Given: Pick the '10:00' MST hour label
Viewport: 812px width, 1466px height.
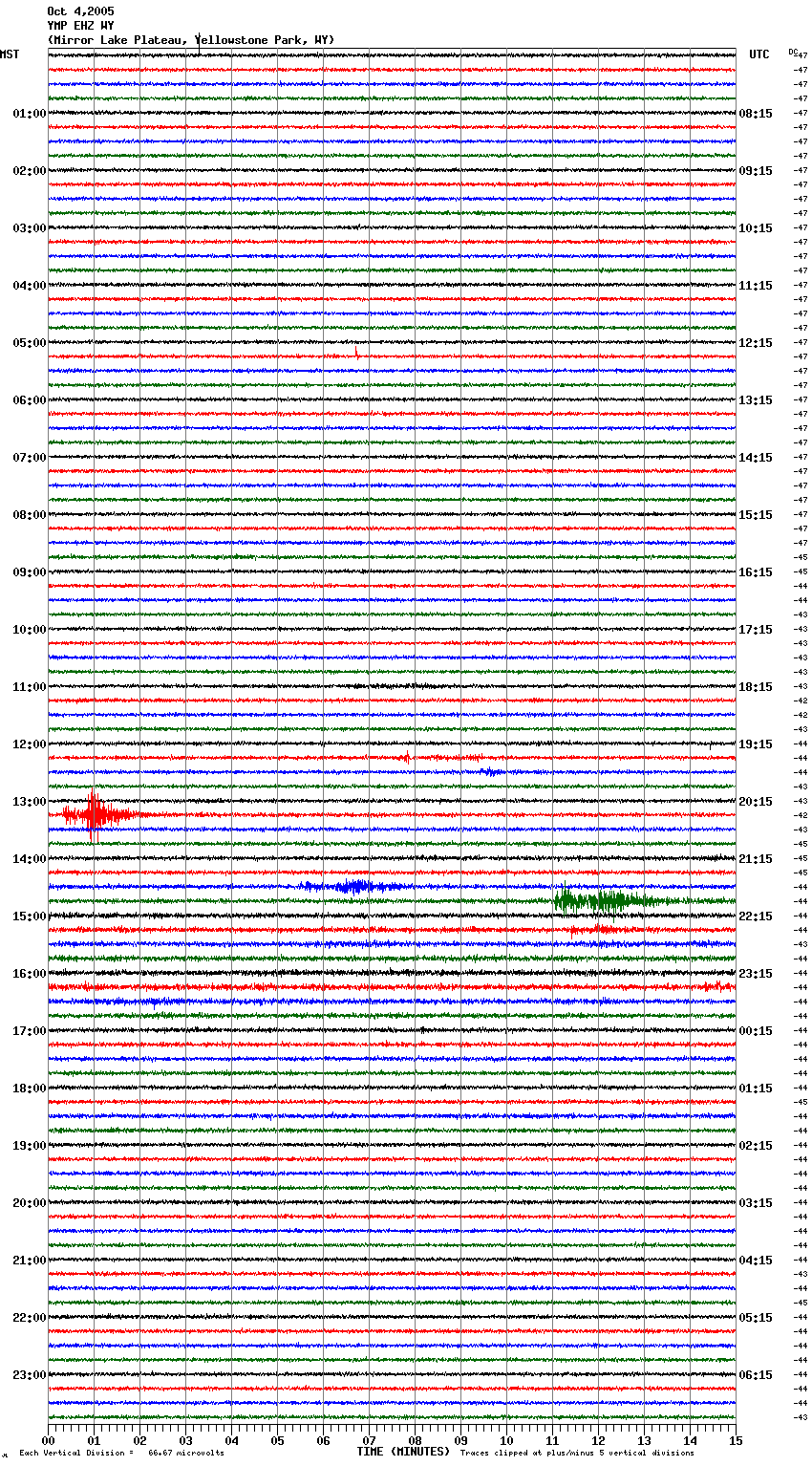Looking at the screenshot, I should click(30, 630).
